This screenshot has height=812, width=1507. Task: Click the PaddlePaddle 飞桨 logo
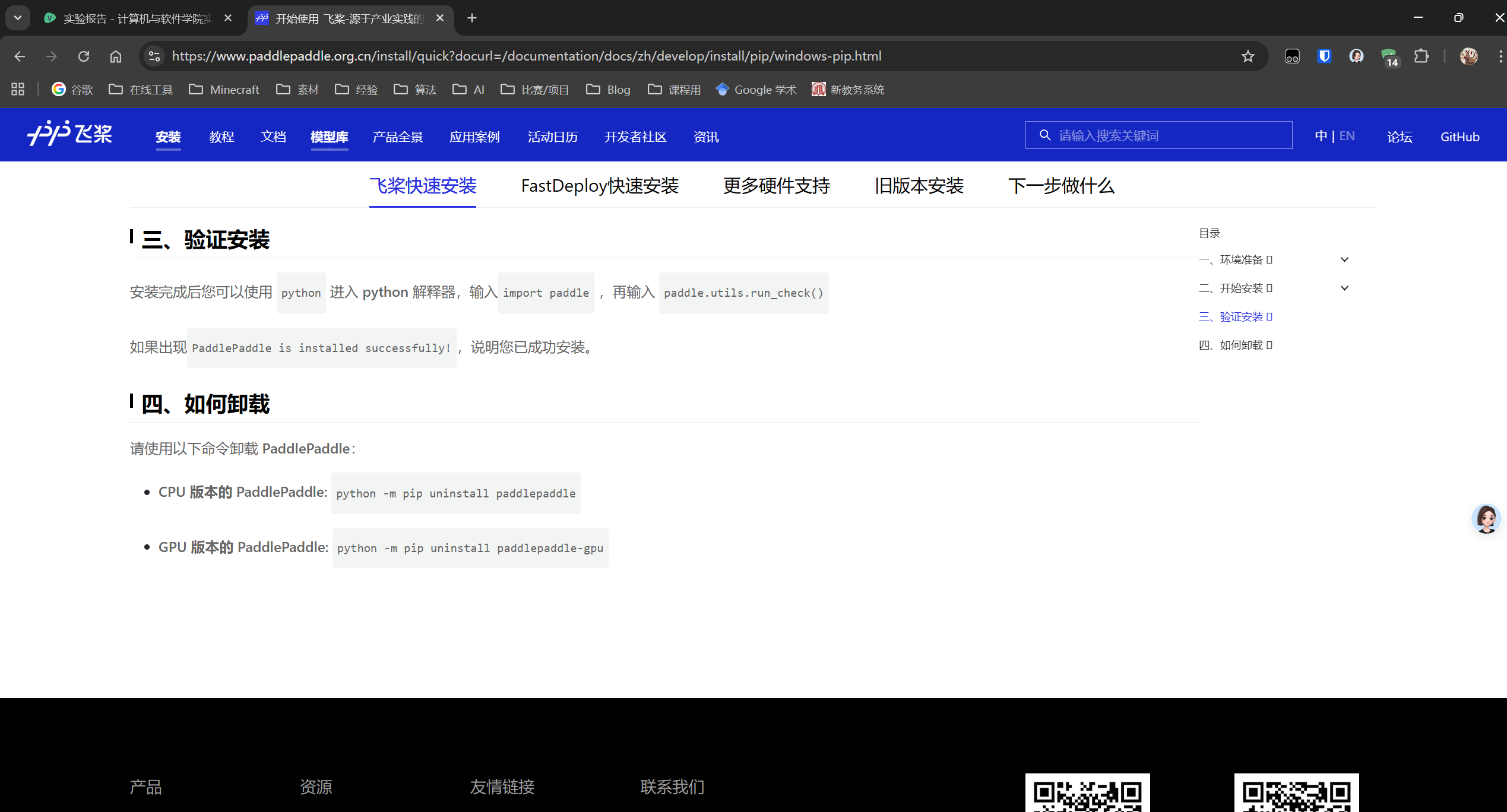click(x=69, y=135)
